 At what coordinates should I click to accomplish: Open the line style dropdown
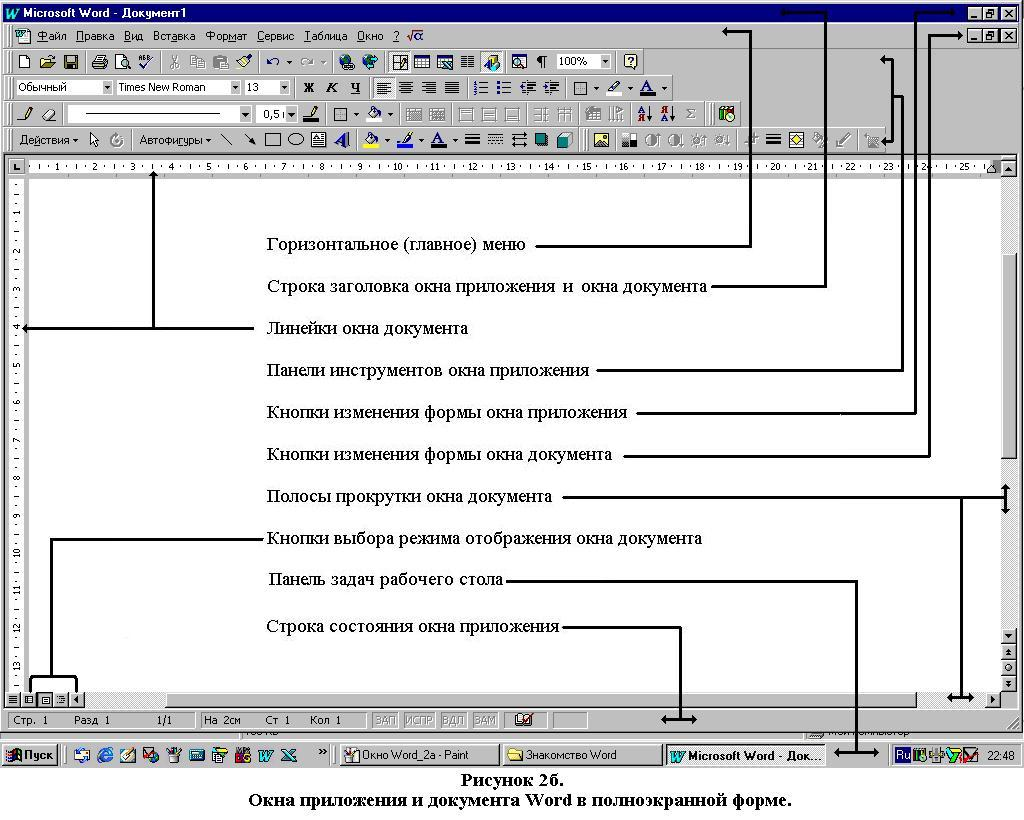(x=245, y=114)
